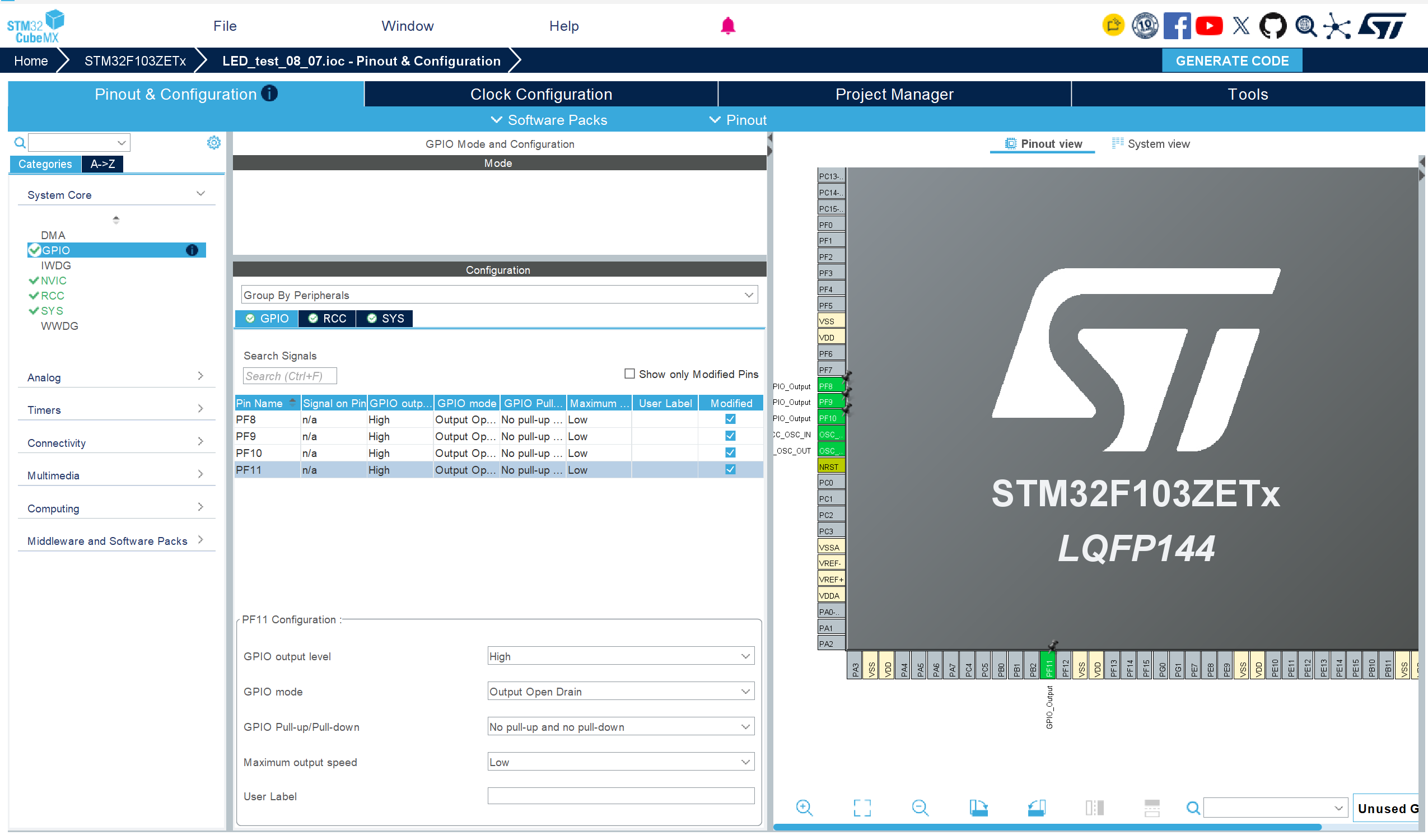Toggle Modified checkbox for PF9
1428x840 pixels.
click(730, 436)
